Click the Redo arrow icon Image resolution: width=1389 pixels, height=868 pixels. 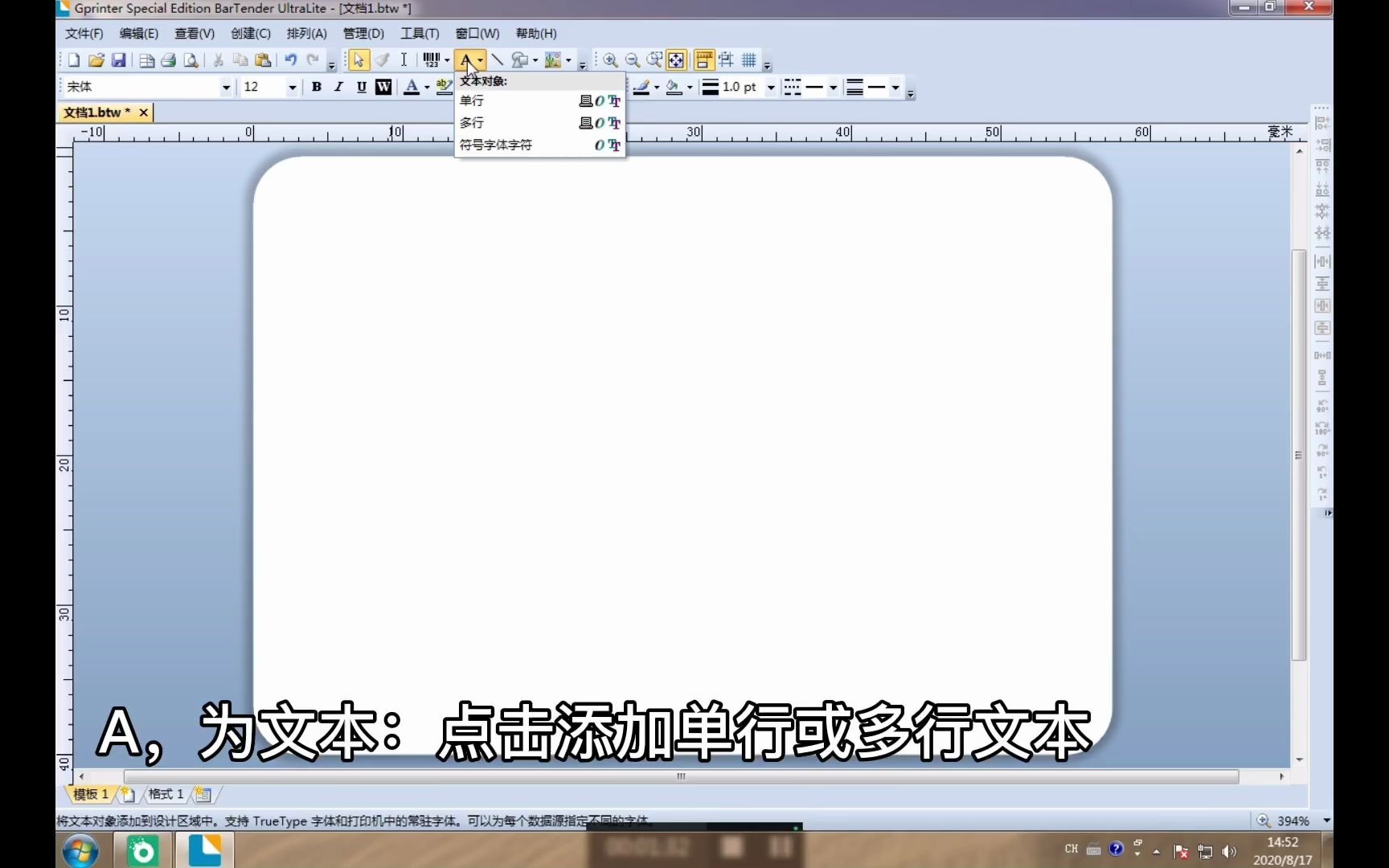click(x=313, y=60)
